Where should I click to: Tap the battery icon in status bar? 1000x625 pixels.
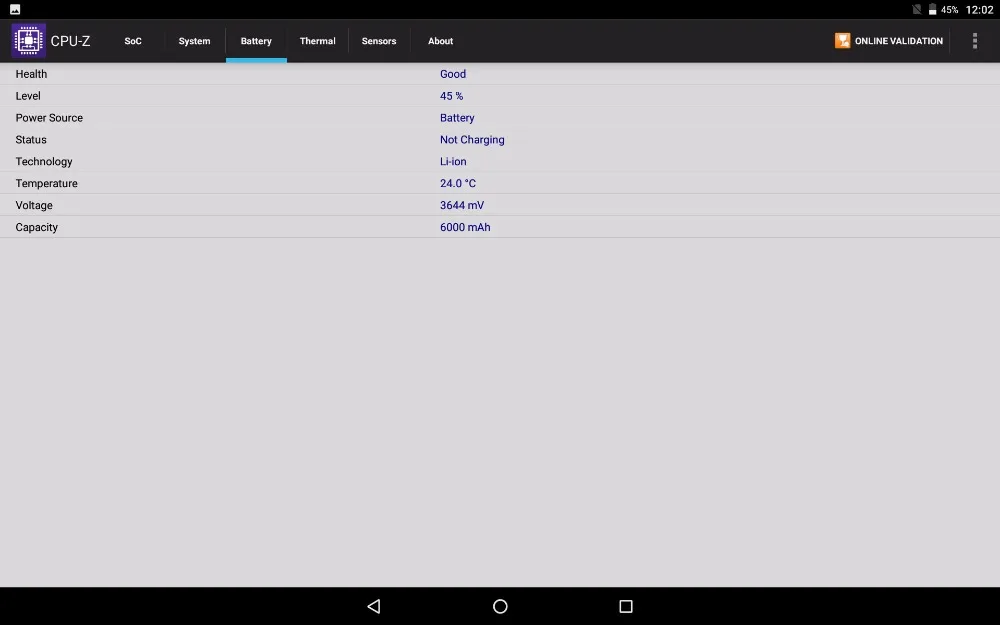(x=932, y=10)
